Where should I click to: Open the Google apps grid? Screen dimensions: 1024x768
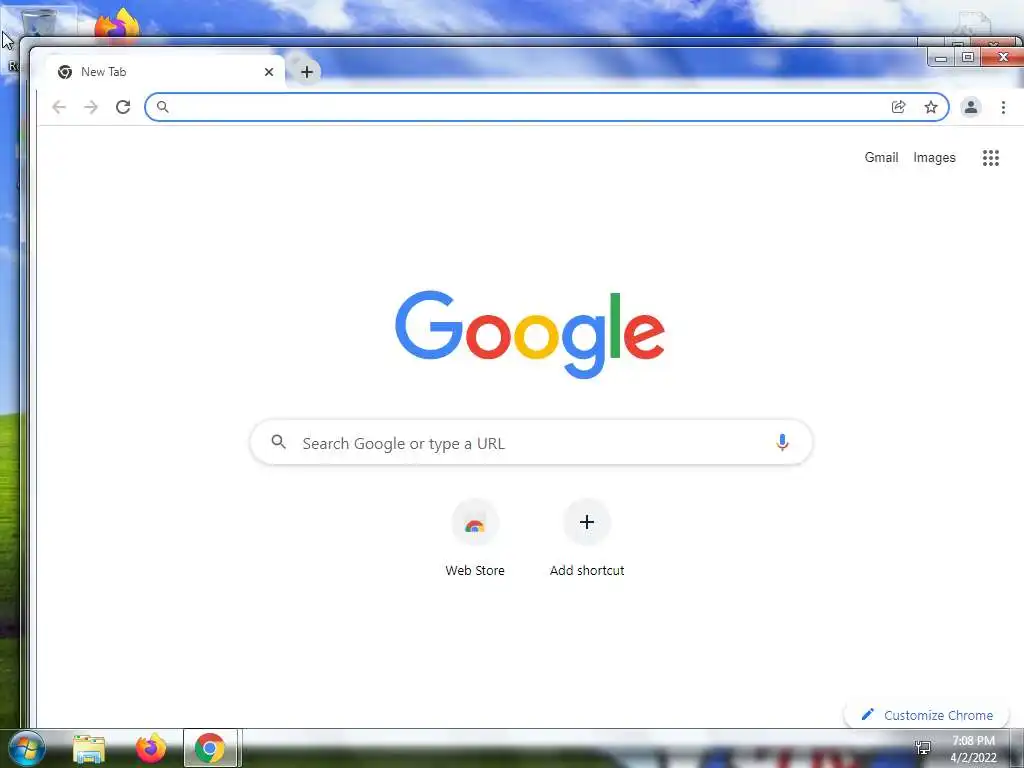pyautogui.click(x=990, y=157)
